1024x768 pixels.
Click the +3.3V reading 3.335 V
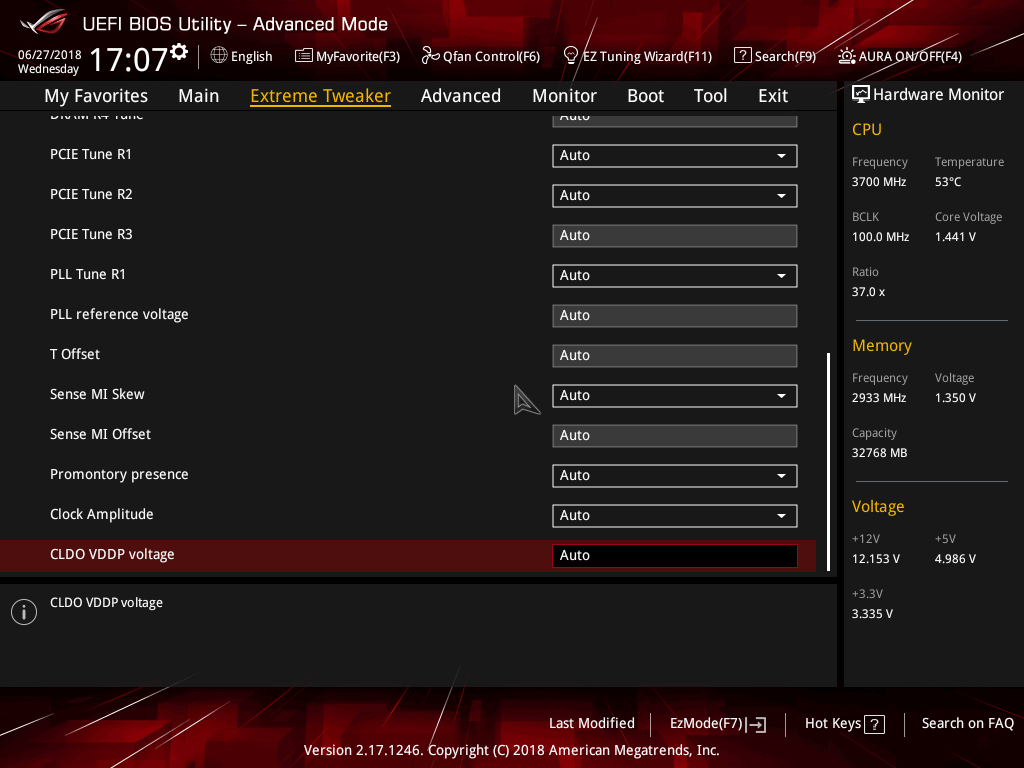pos(872,614)
